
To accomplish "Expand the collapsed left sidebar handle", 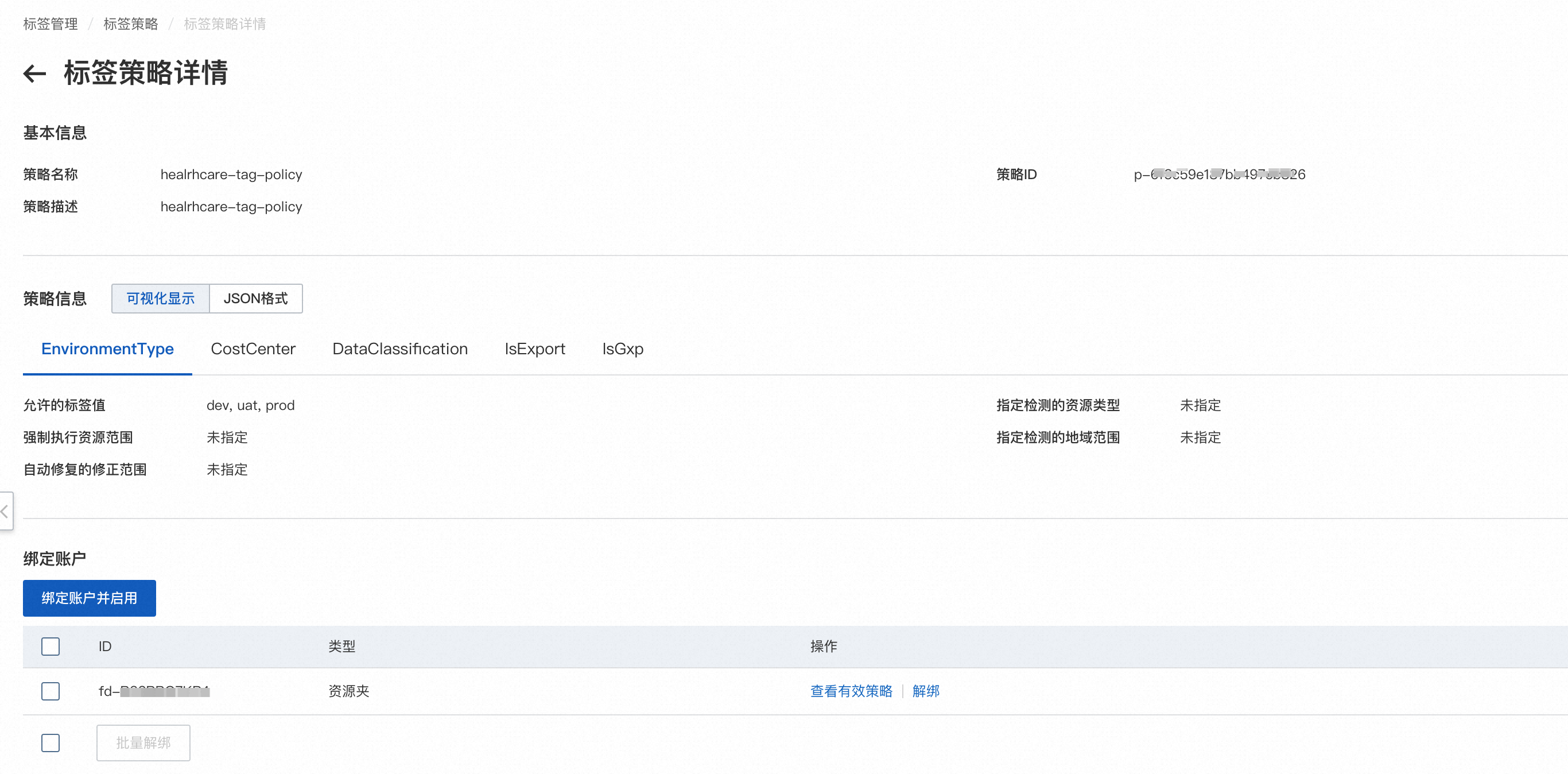I will click(6, 511).
